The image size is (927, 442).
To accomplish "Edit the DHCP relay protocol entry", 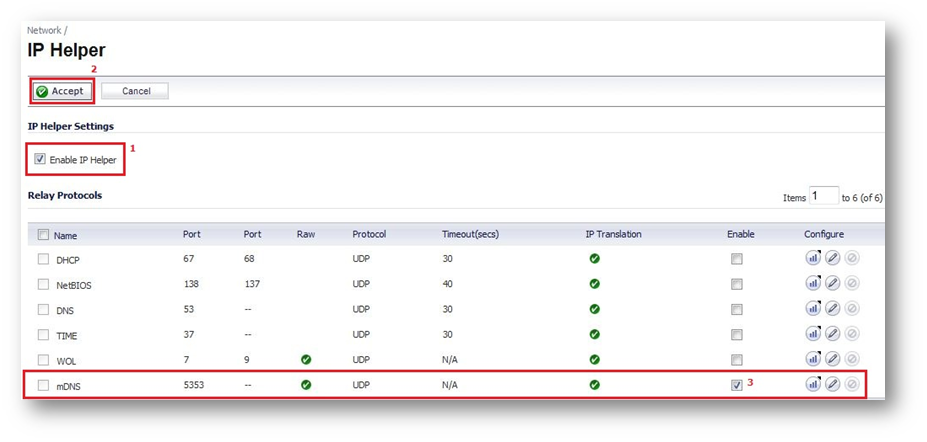I will pyautogui.click(x=832, y=258).
